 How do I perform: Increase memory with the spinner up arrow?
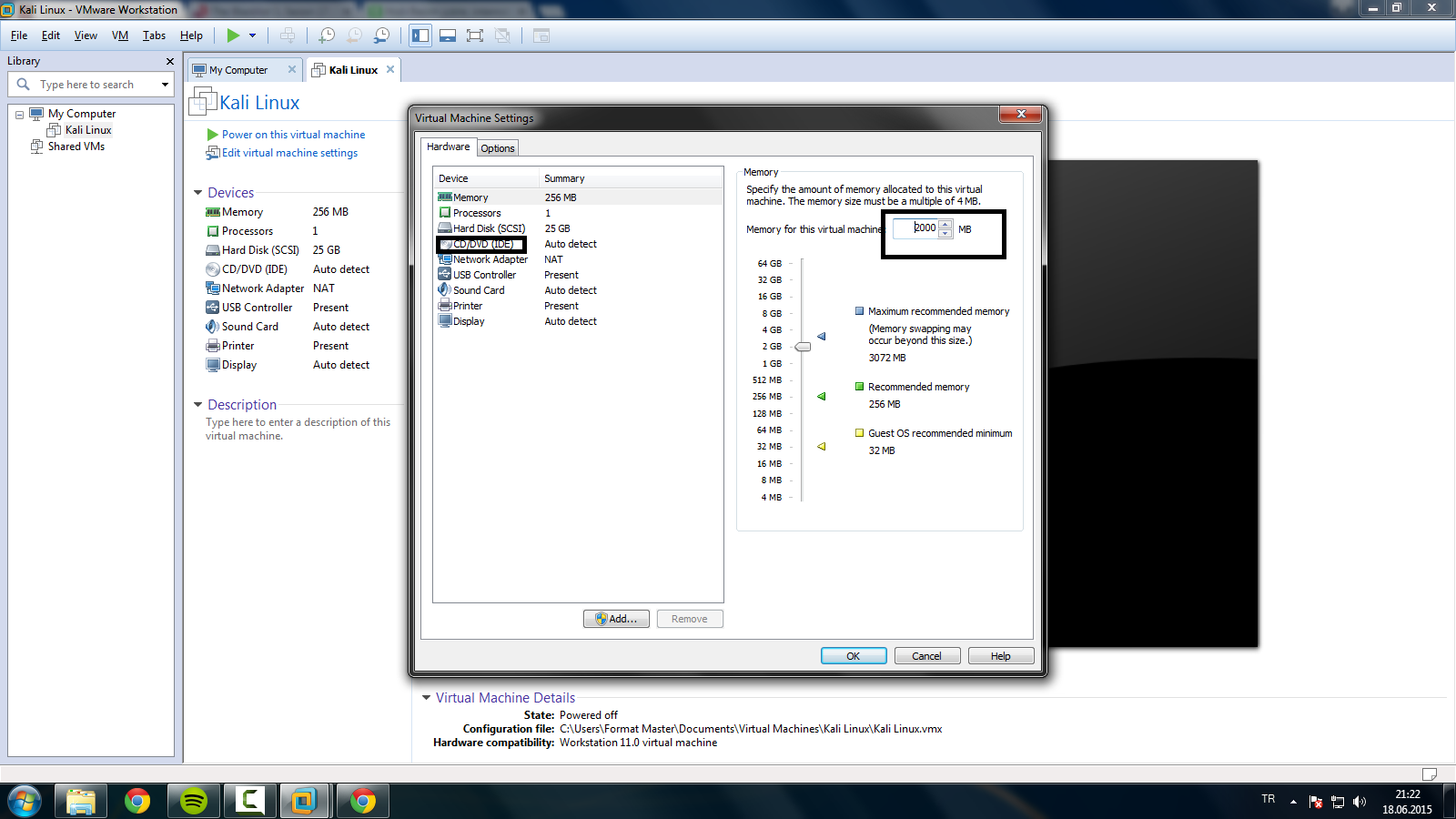945,224
